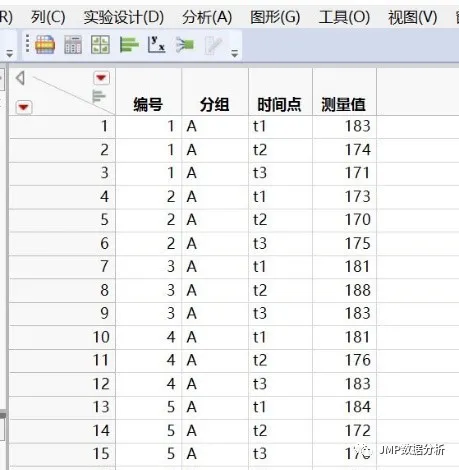Open the columns red triangle menu

click(101, 78)
